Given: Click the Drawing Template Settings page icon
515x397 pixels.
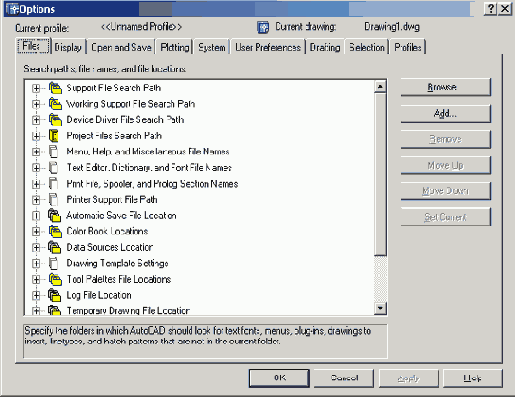Looking at the screenshot, I should click(53, 263).
